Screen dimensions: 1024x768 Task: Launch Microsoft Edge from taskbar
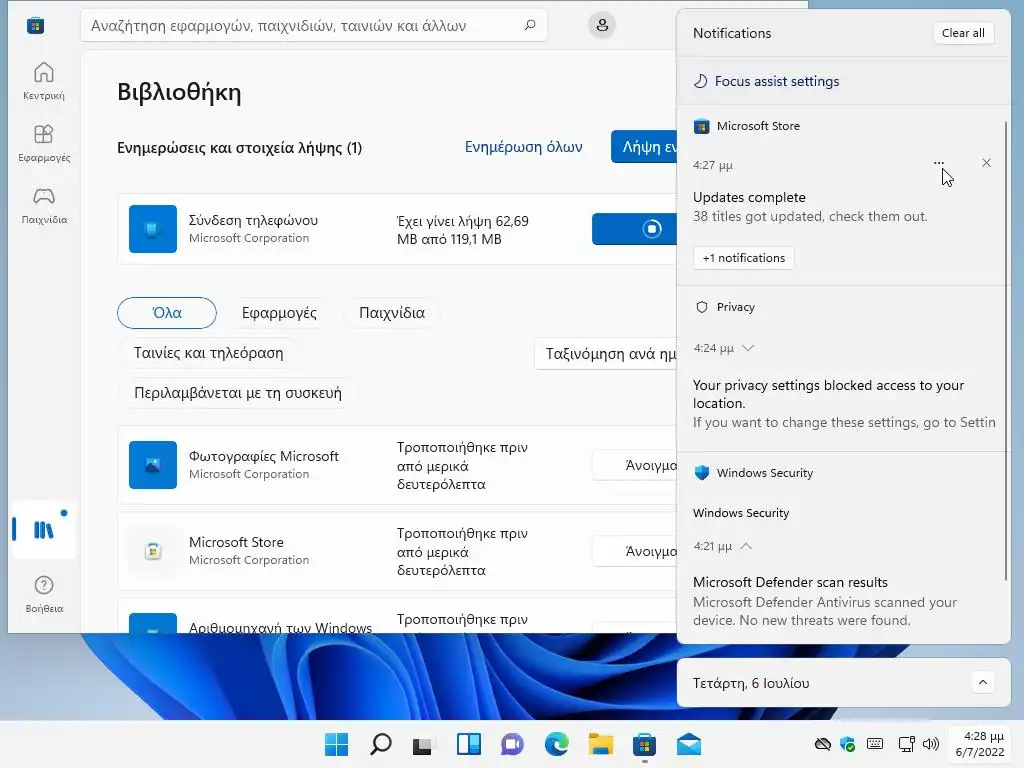click(x=556, y=744)
